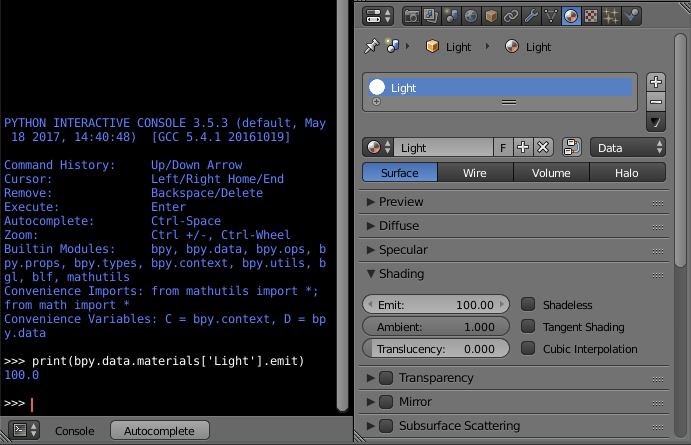Toggle the F fake user button
This screenshot has height=445, width=691.
503,148
